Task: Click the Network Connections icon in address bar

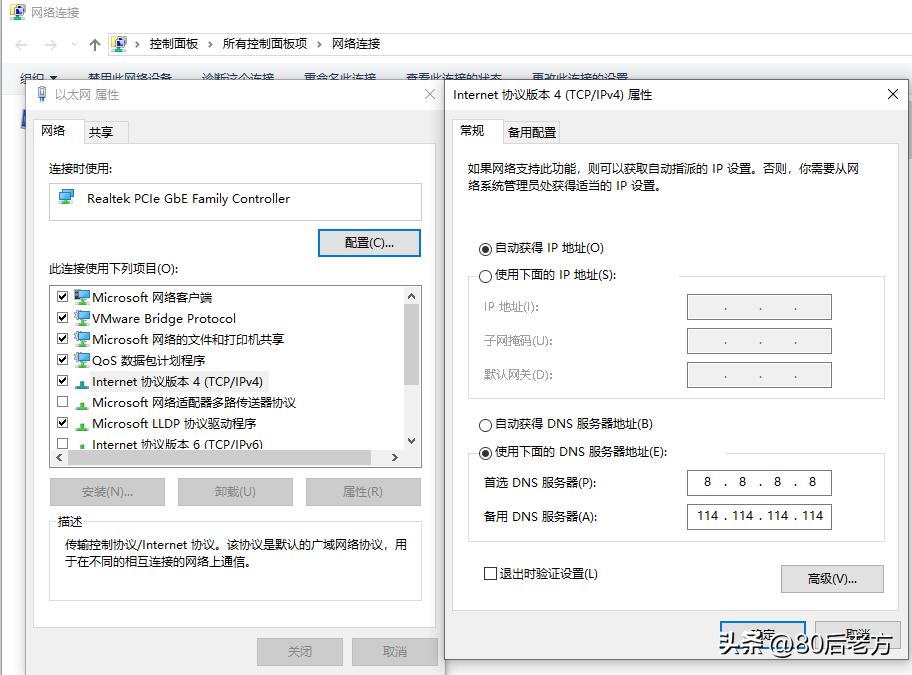Action: [x=120, y=43]
